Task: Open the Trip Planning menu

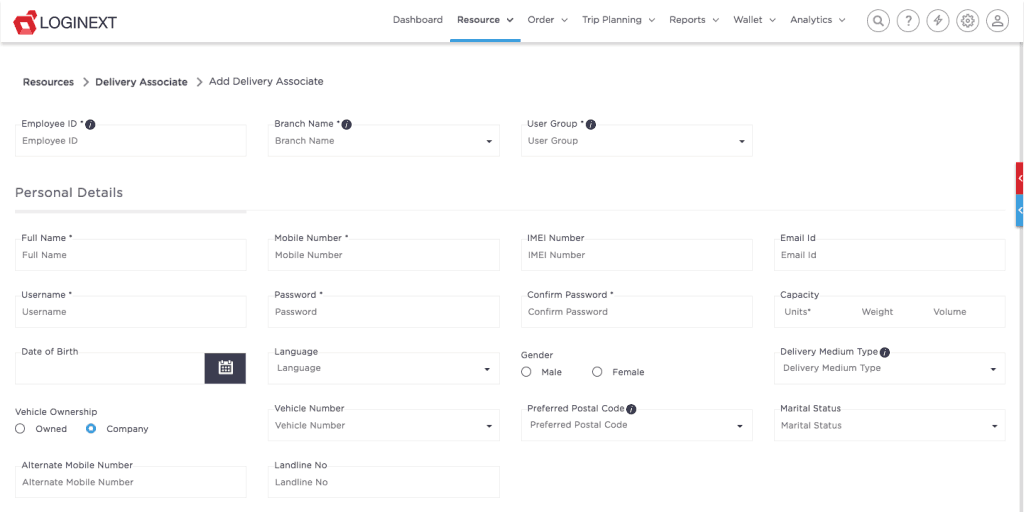Action: 618,20
